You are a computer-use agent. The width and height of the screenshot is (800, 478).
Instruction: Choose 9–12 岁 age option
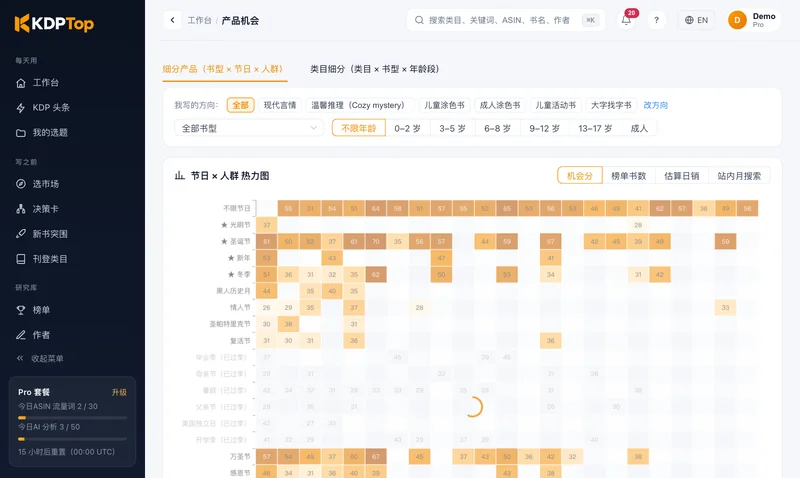coord(544,128)
